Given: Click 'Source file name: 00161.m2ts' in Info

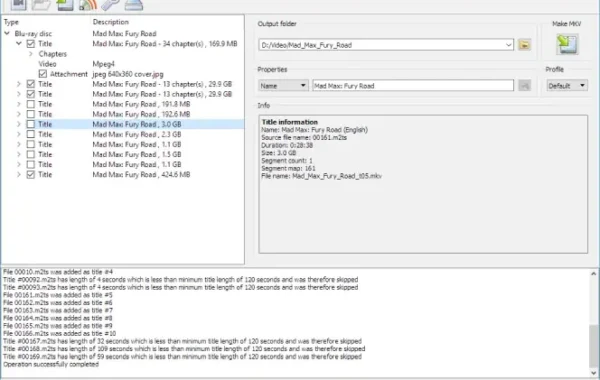Looking at the screenshot, I should pos(304,137).
